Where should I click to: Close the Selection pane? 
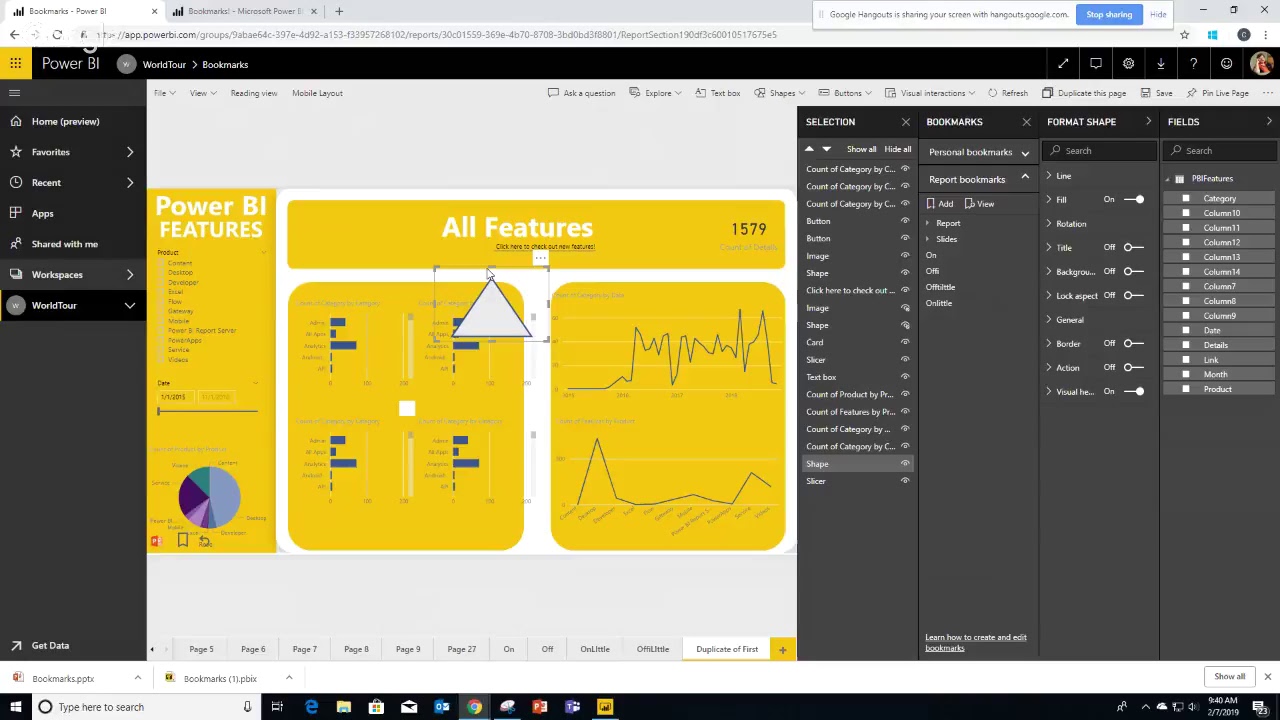(x=906, y=122)
